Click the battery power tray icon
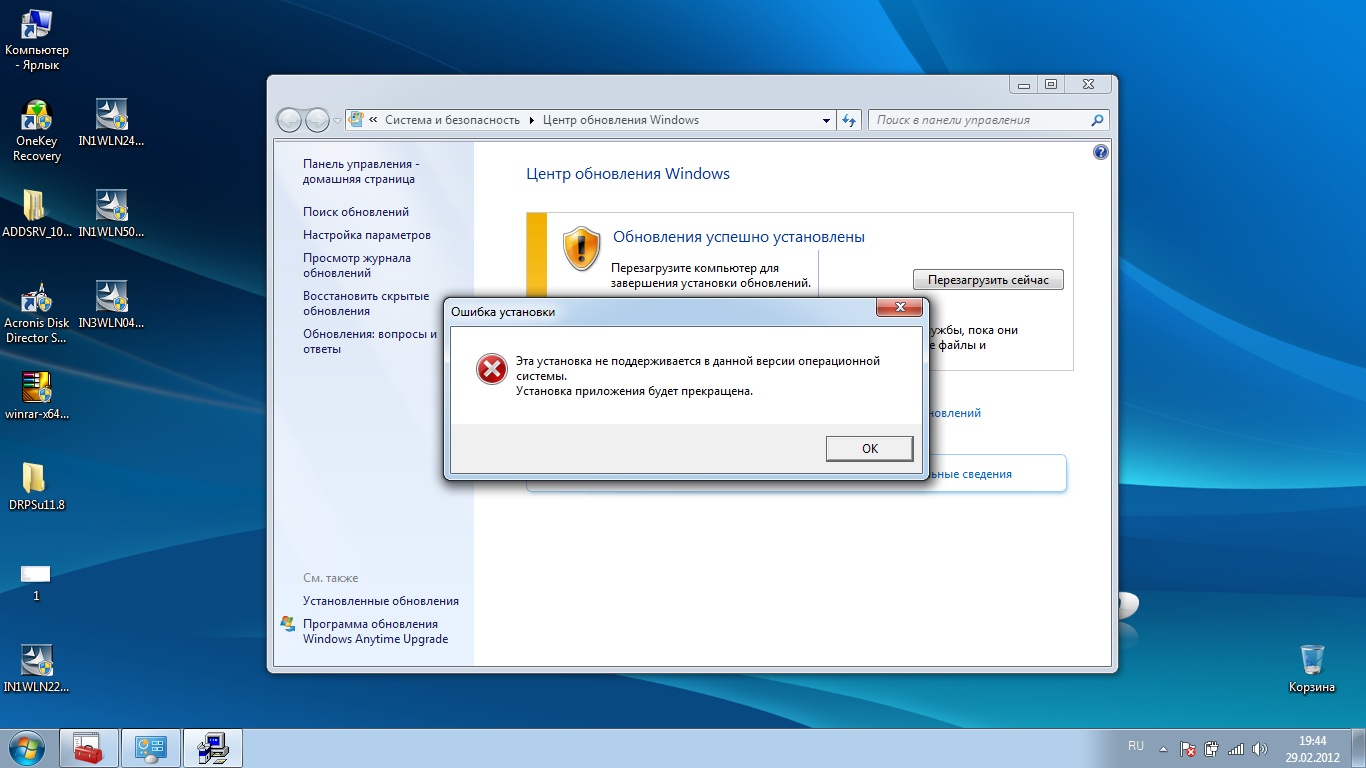 point(1212,748)
